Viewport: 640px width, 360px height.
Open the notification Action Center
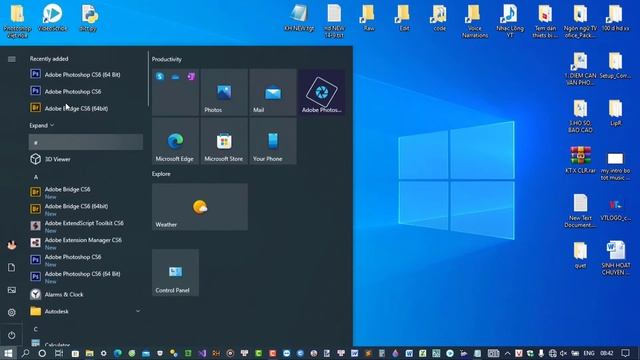(x=625, y=353)
